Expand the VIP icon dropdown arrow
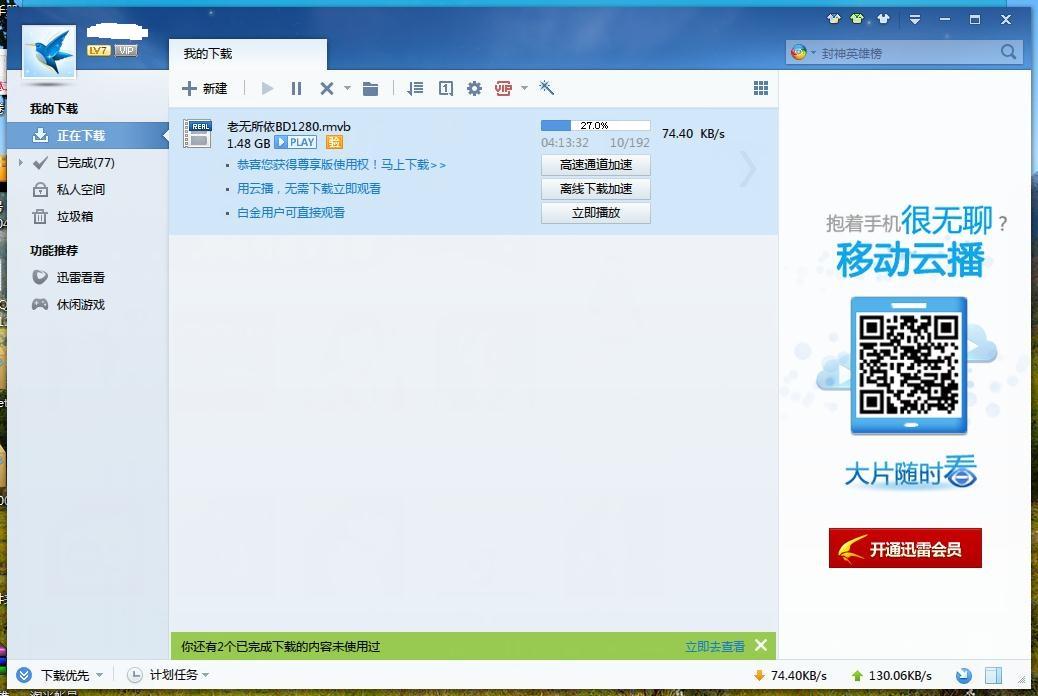This screenshot has width=1038, height=696. tap(524, 87)
